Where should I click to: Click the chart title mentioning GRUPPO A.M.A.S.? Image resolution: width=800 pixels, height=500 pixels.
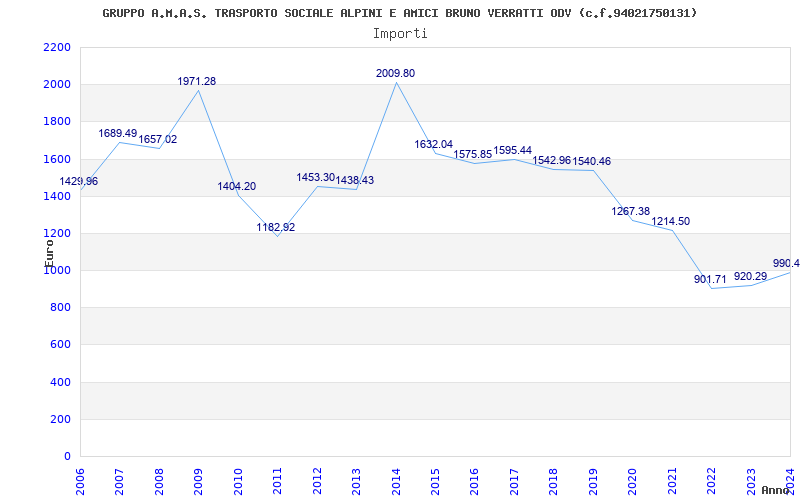399,13
